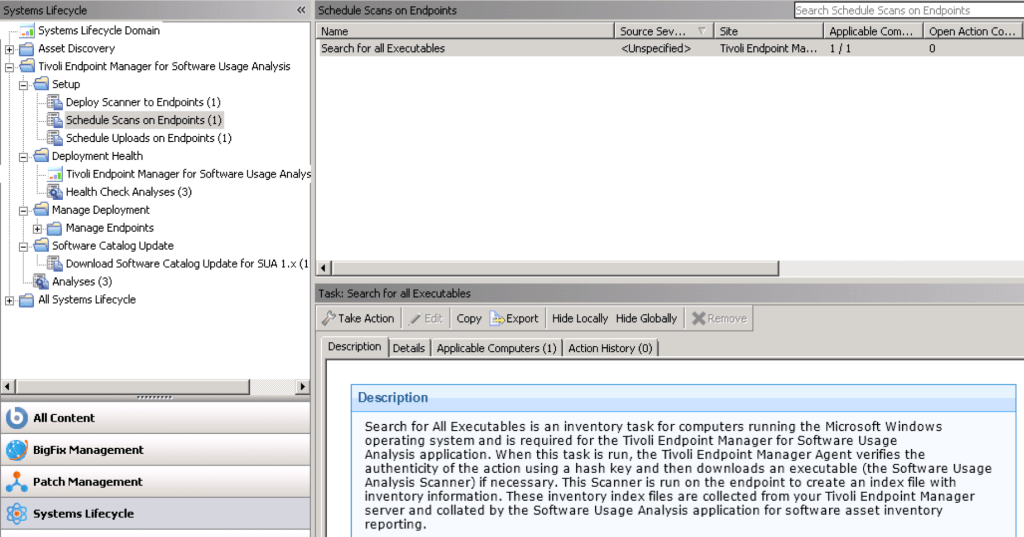
Task: Expand the All Systems Lifecycle node
Action: (10, 300)
